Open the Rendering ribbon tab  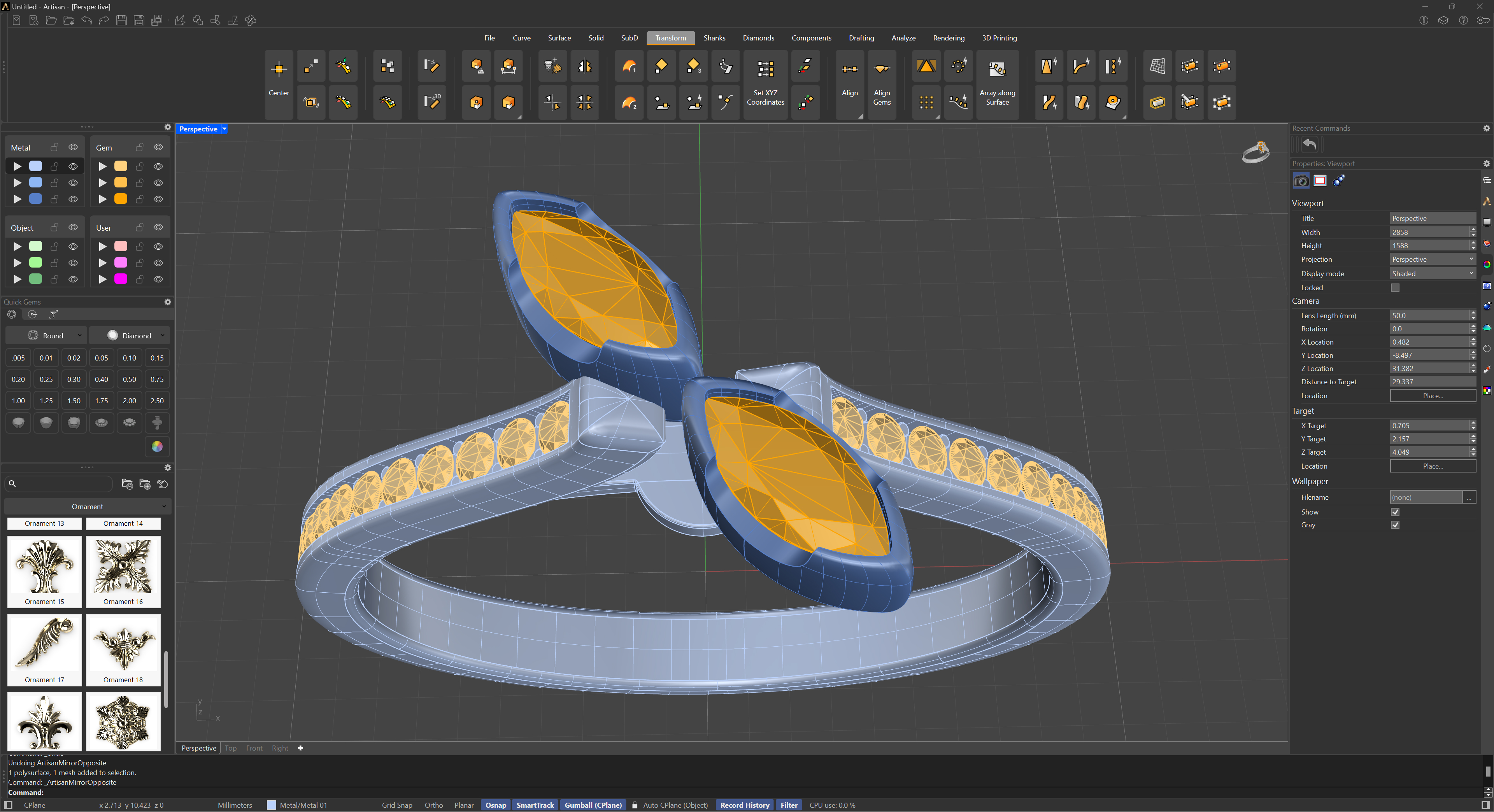948,38
